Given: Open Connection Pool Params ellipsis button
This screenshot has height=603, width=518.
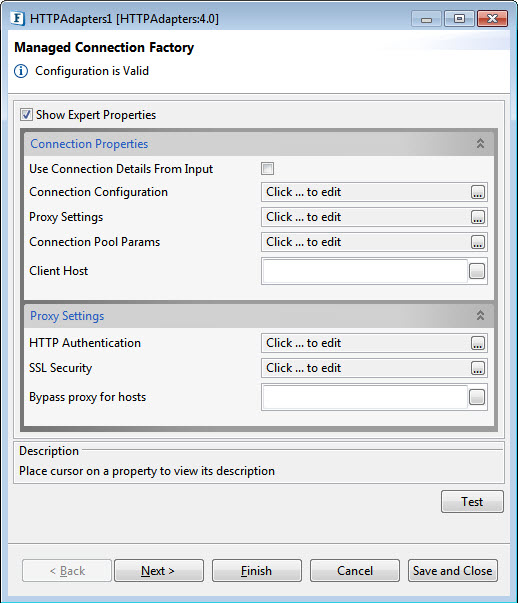Looking at the screenshot, I should pyautogui.click(x=477, y=242).
